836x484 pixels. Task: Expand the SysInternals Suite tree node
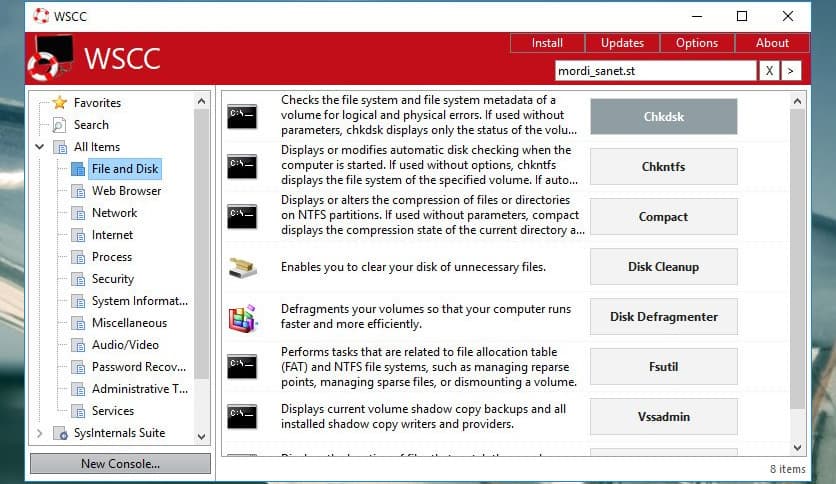coord(39,433)
